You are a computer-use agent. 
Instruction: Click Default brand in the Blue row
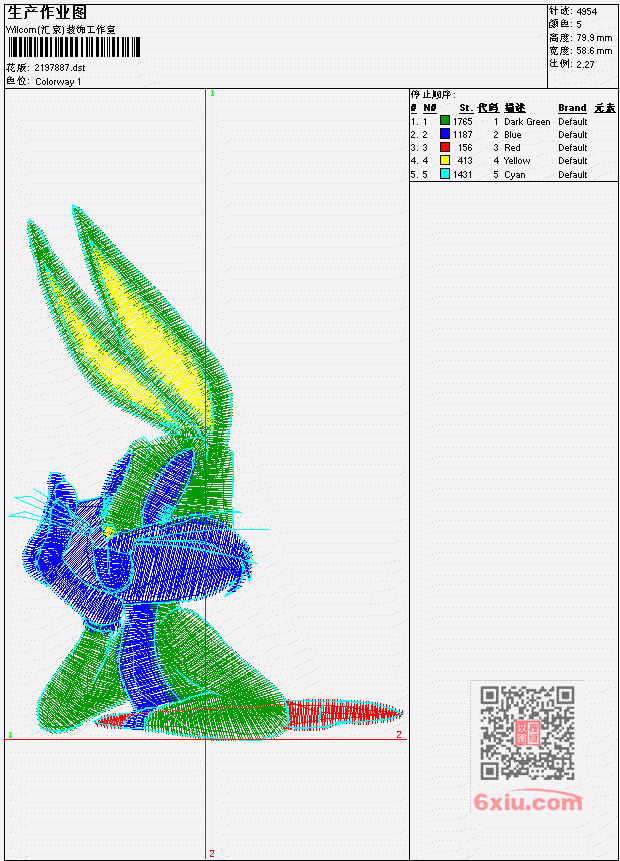[x=573, y=135]
